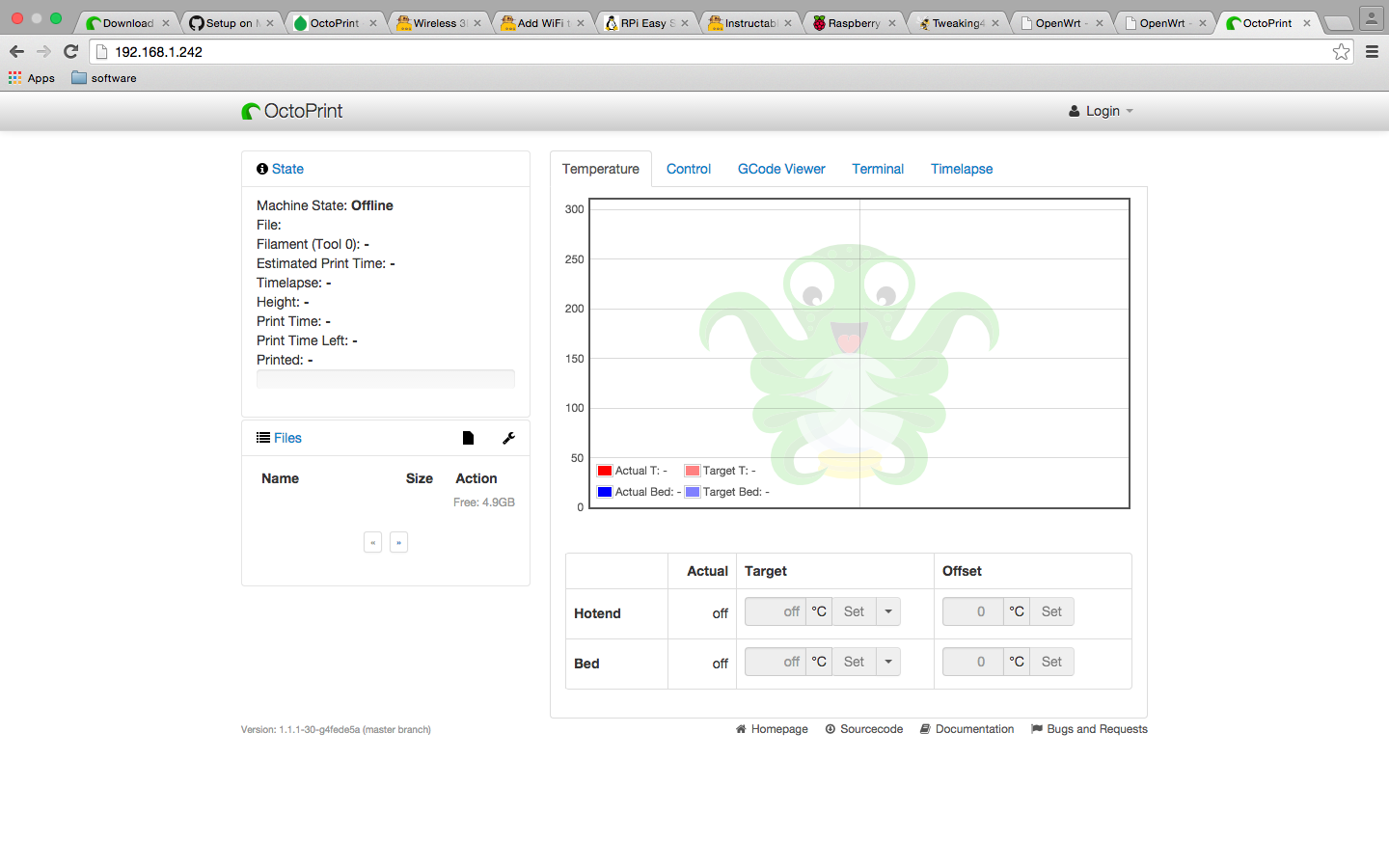Image resolution: width=1389 pixels, height=868 pixels.
Task: Click the Chrome user profile icon
Action: tap(1371, 17)
